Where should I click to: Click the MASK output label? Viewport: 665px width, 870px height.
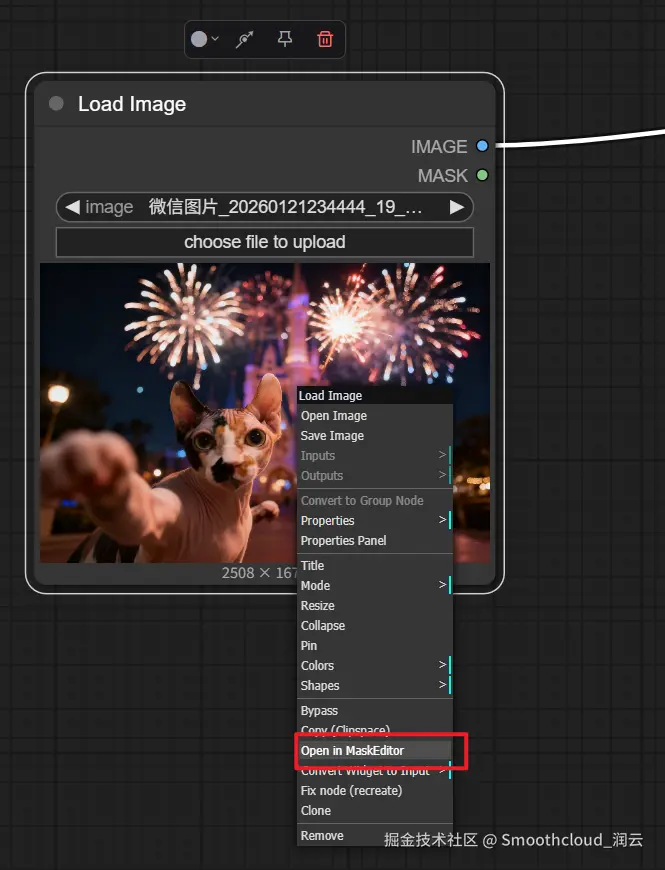(x=443, y=175)
